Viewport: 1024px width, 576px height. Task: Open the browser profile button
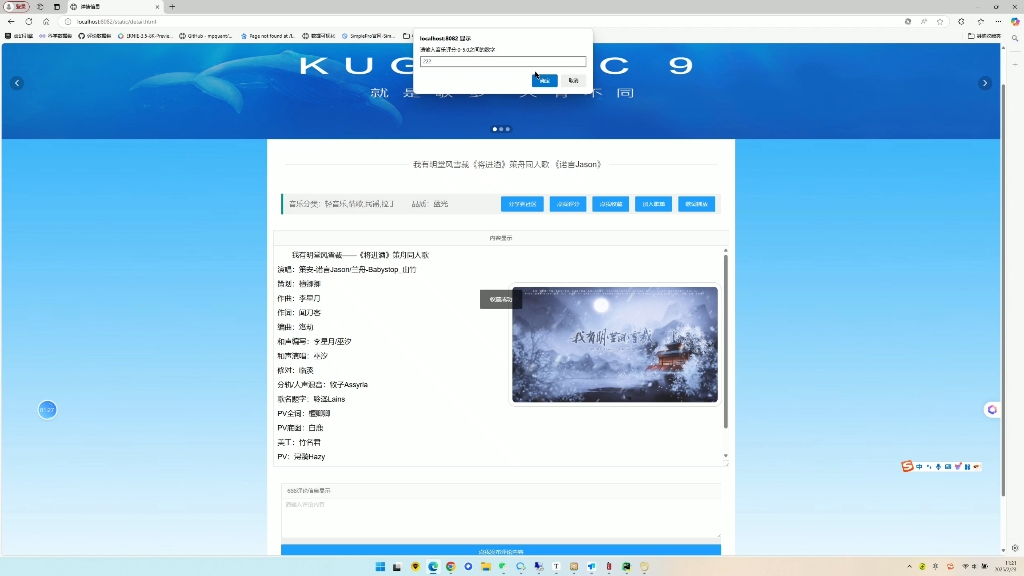pos(17,7)
